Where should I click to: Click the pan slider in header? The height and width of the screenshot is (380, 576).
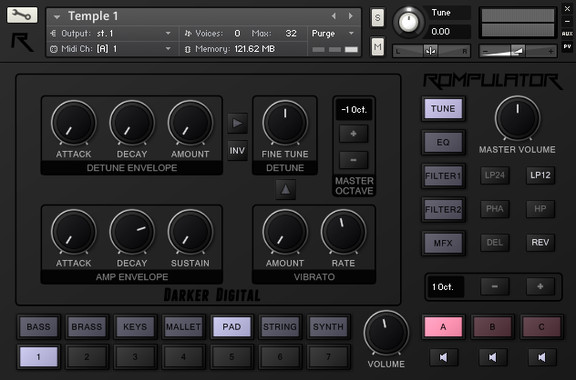(x=431, y=51)
